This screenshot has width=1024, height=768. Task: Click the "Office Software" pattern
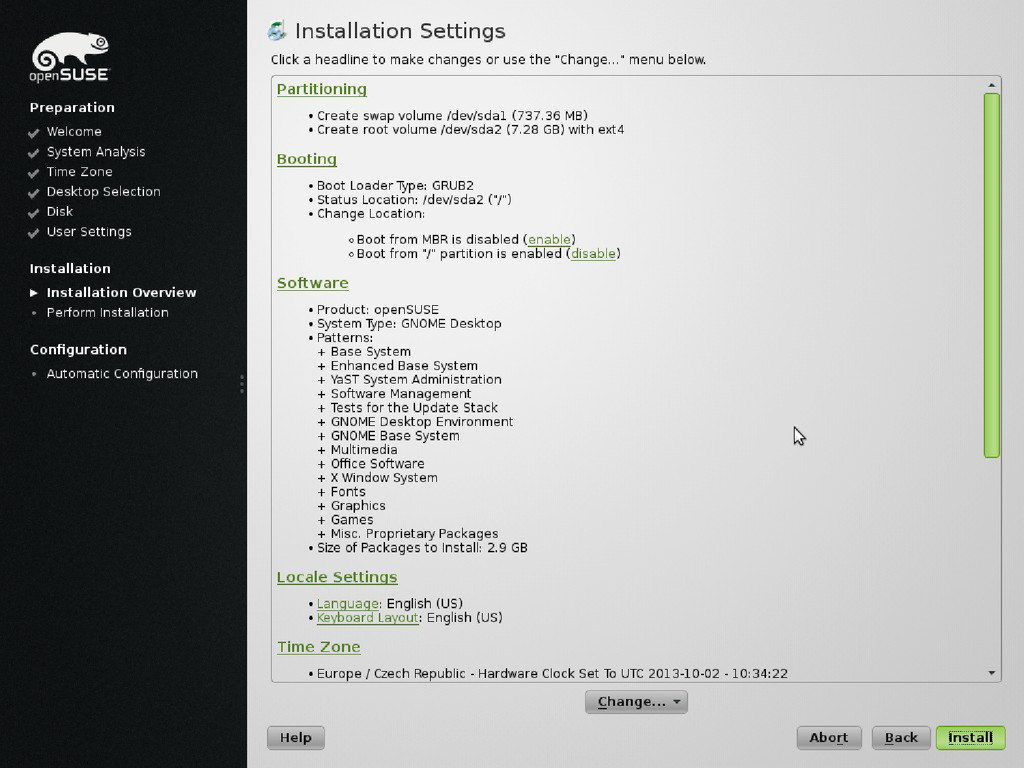pyautogui.click(x=377, y=464)
